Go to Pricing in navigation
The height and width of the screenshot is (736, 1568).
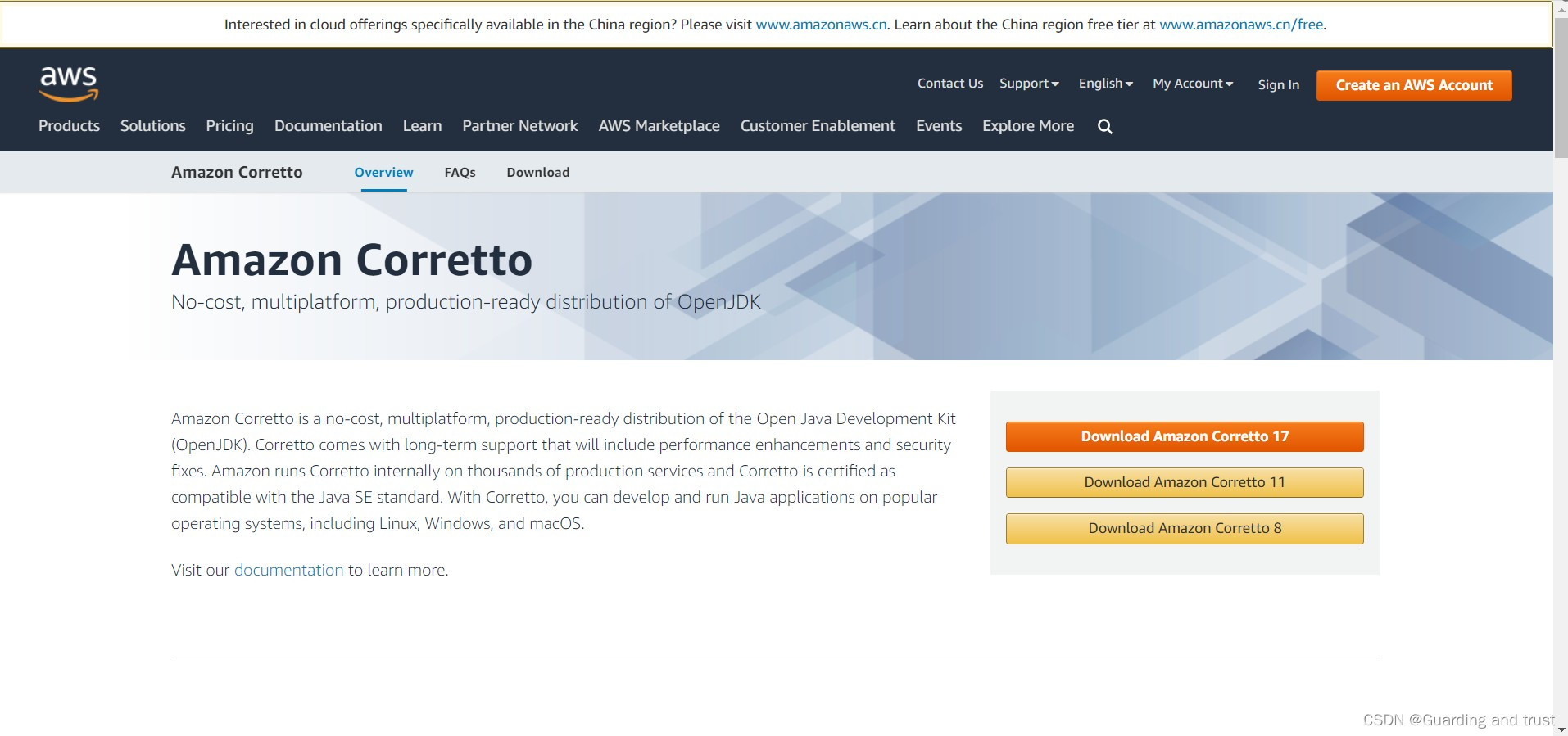(x=229, y=126)
